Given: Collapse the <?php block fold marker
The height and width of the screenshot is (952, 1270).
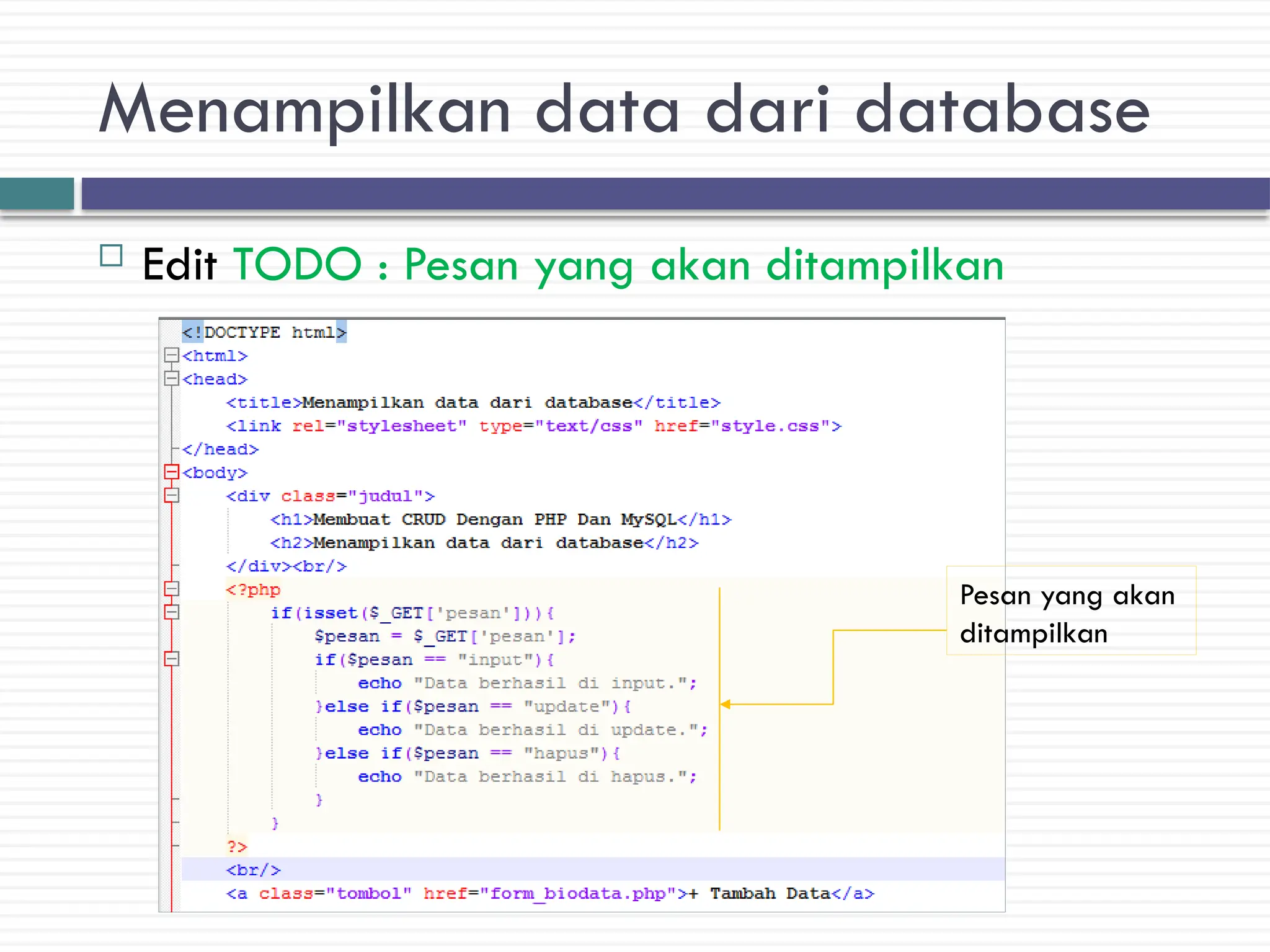Looking at the screenshot, I should pos(171,589).
